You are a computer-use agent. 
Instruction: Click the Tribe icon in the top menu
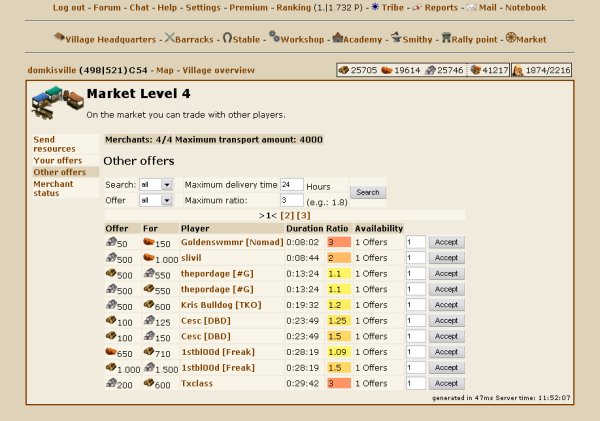375,8
